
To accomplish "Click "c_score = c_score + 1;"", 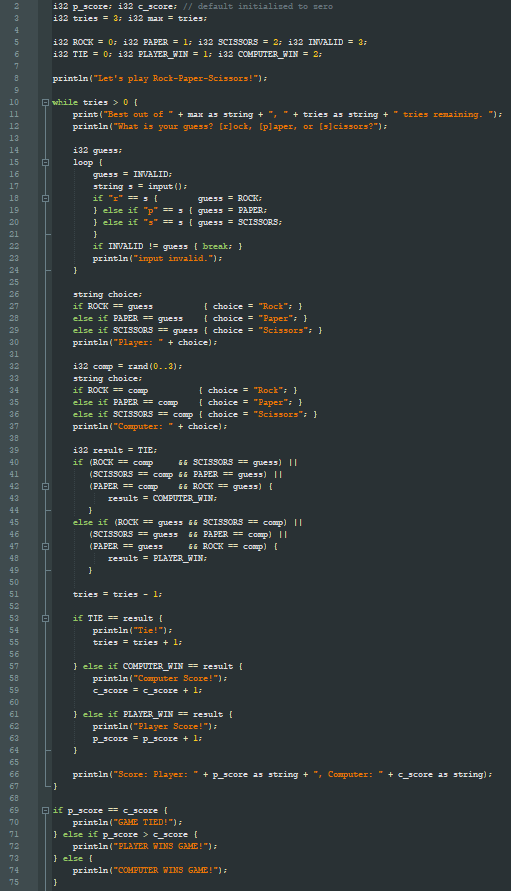I will (147, 691).
